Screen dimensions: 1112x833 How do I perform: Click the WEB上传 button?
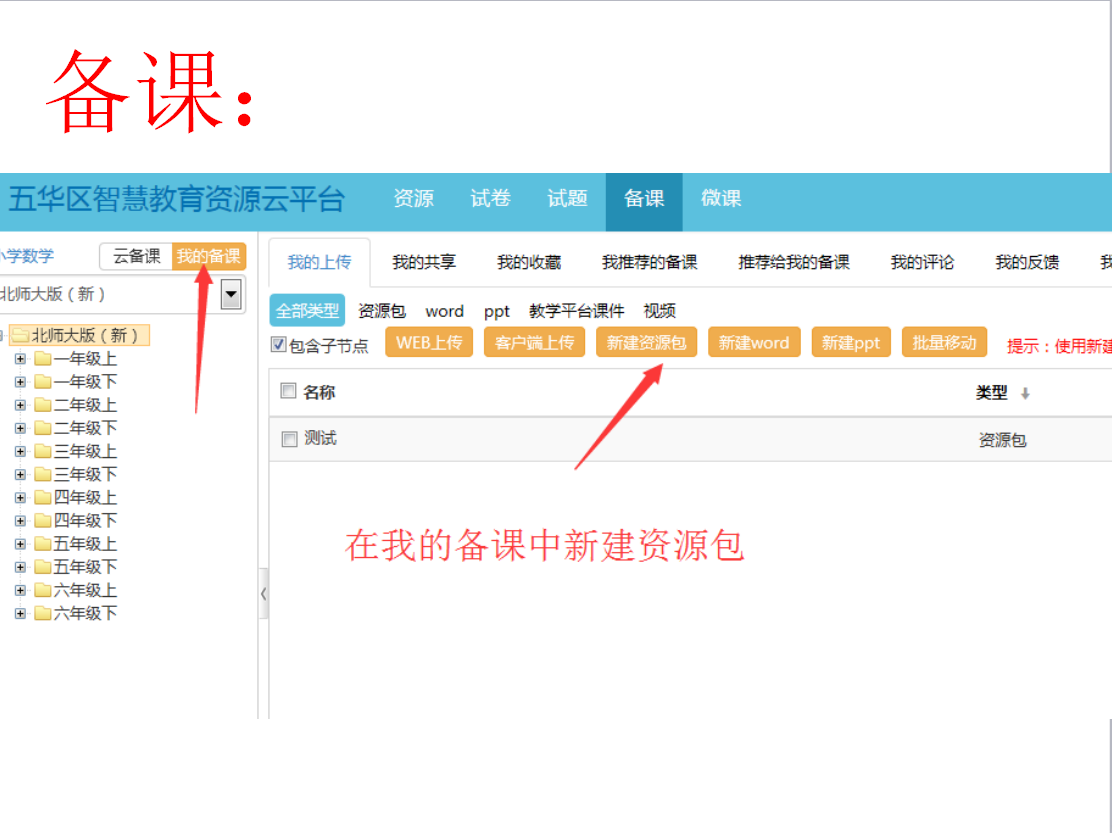click(429, 342)
